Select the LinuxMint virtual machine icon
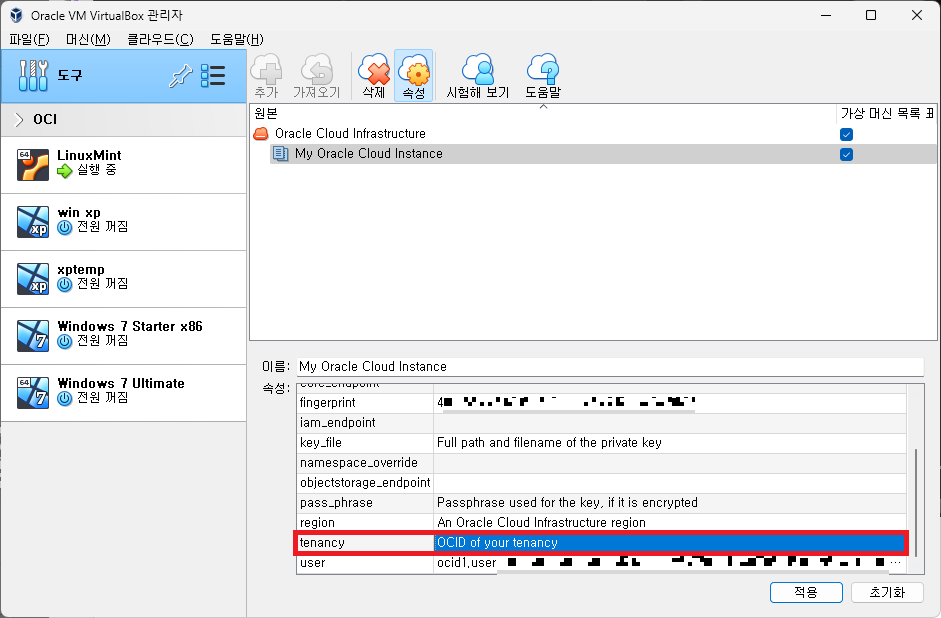Image resolution: width=941 pixels, height=618 pixels. (x=33, y=165)
